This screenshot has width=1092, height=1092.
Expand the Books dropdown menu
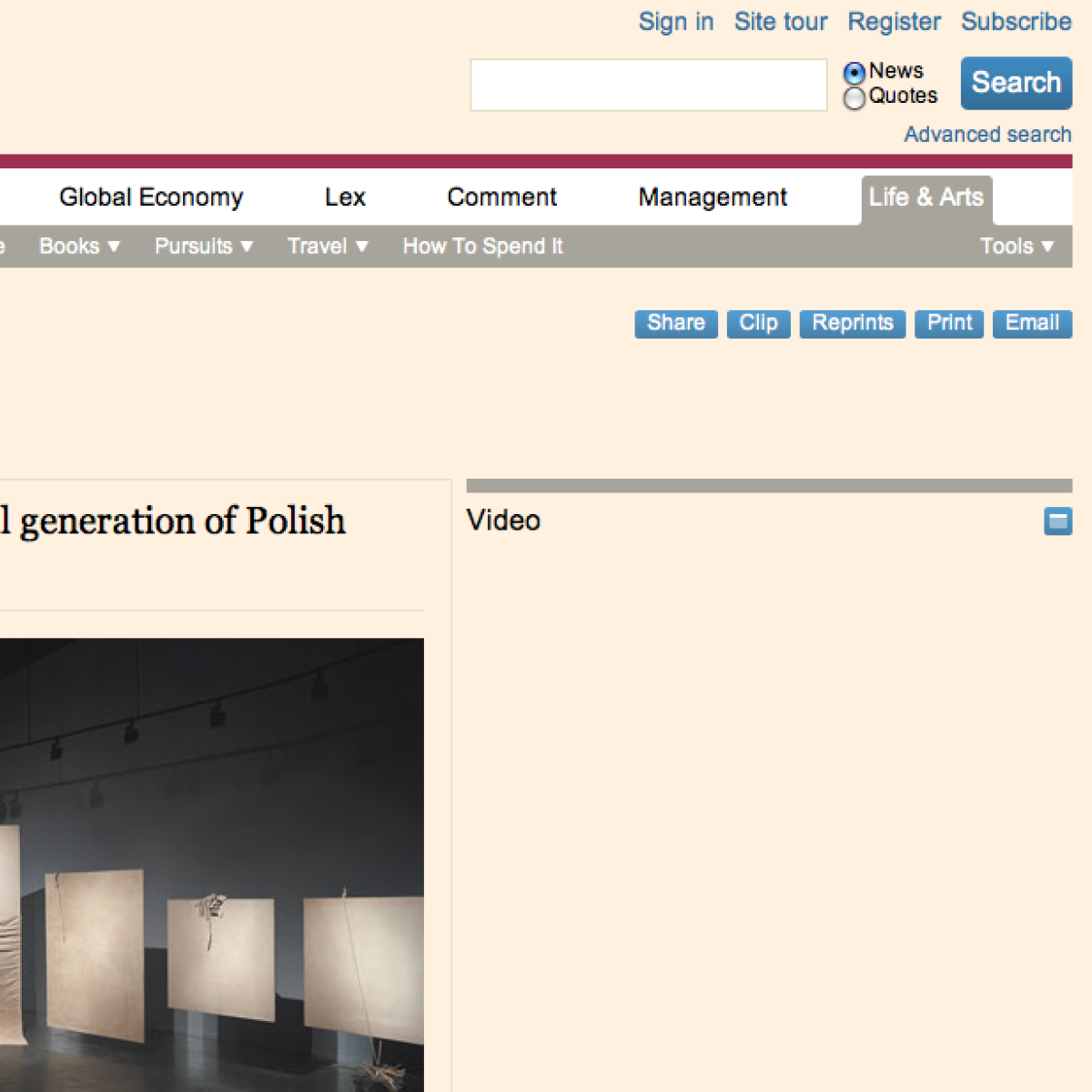pyautogui.click(x=79, y=247)
